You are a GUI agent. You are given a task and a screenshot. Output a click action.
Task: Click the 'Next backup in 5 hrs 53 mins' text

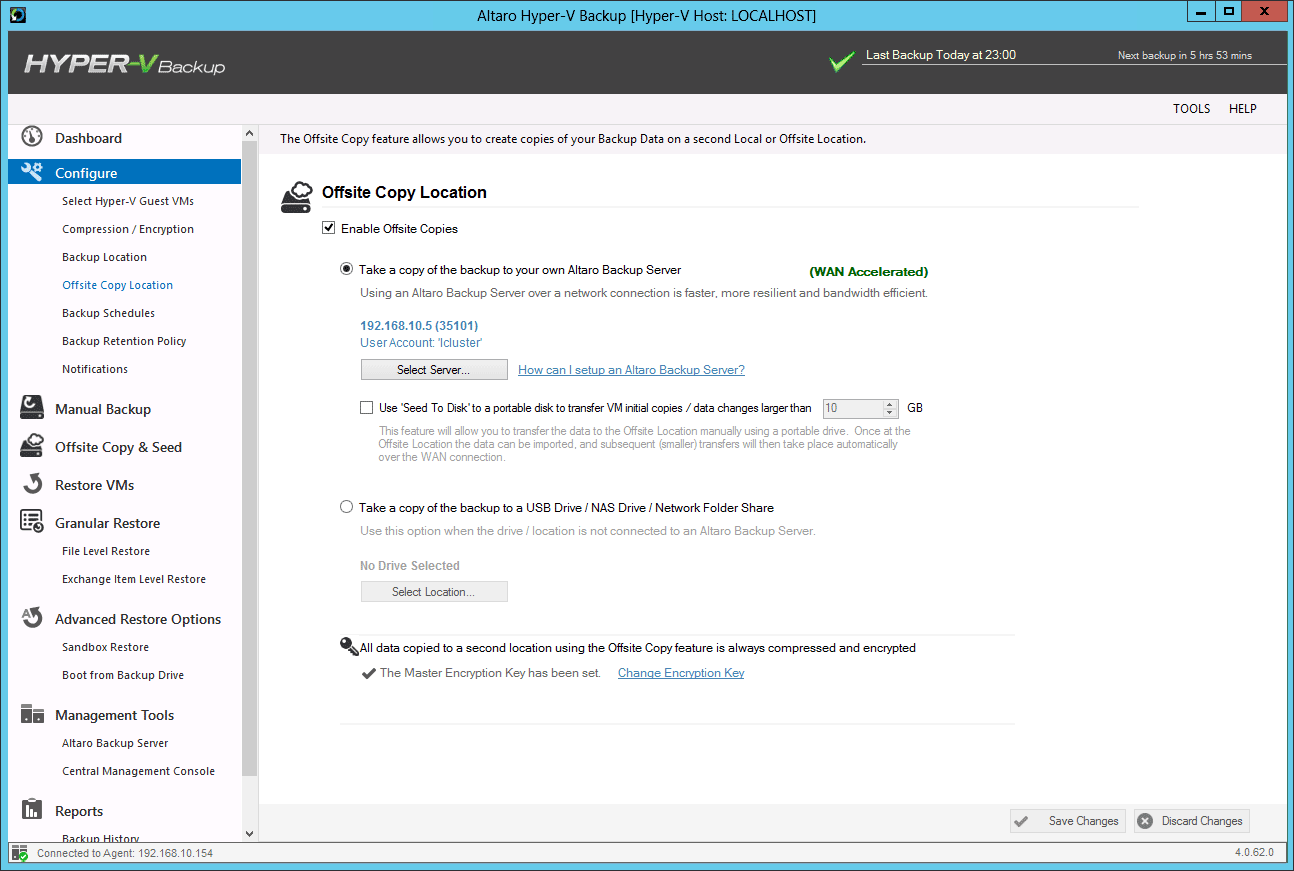(1185, 56)
